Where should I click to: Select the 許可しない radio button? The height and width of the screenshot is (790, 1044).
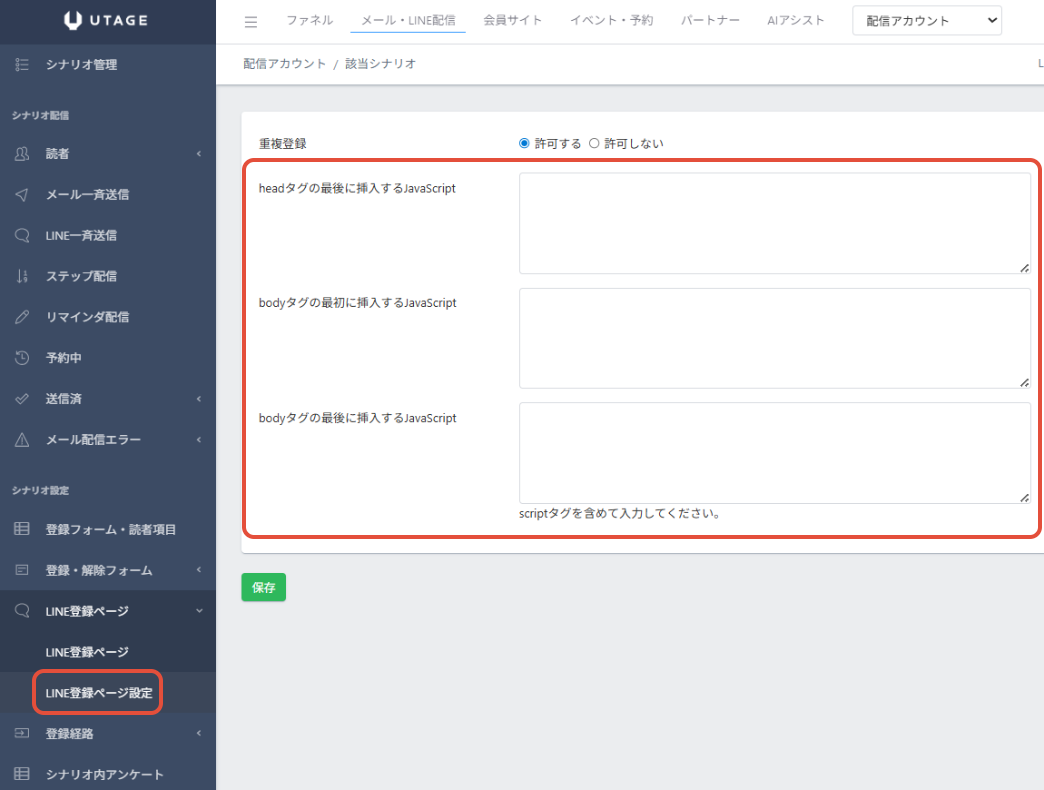click(x=594, y=143)
